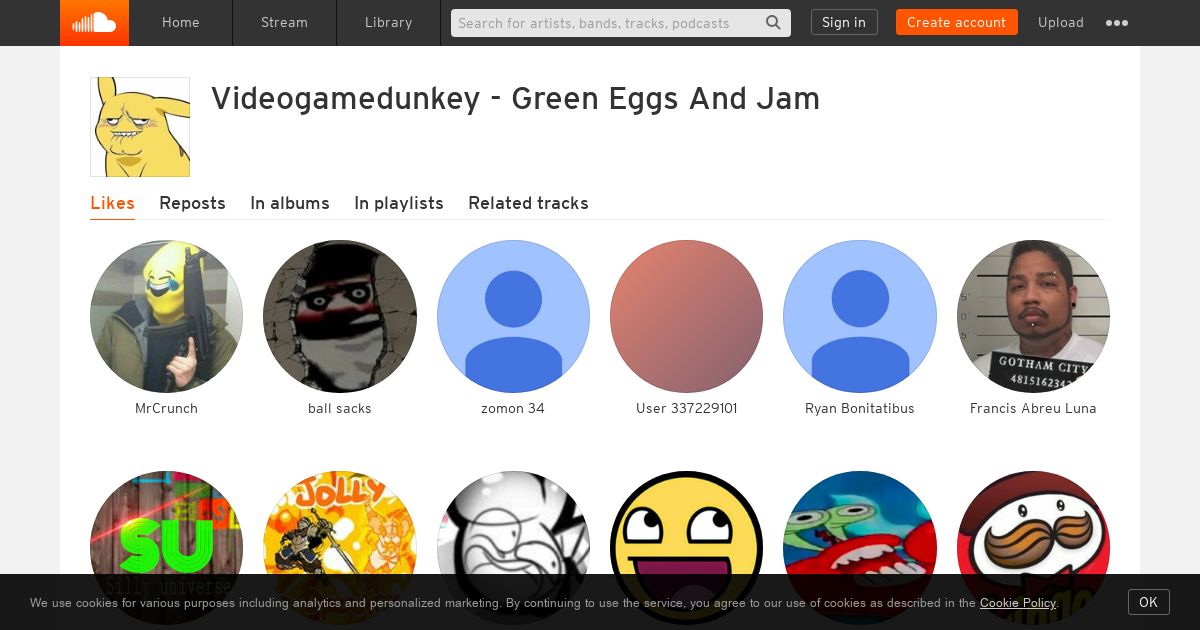Open the User 337229101 name link
1200x630 pixels.
pos(686,408)
